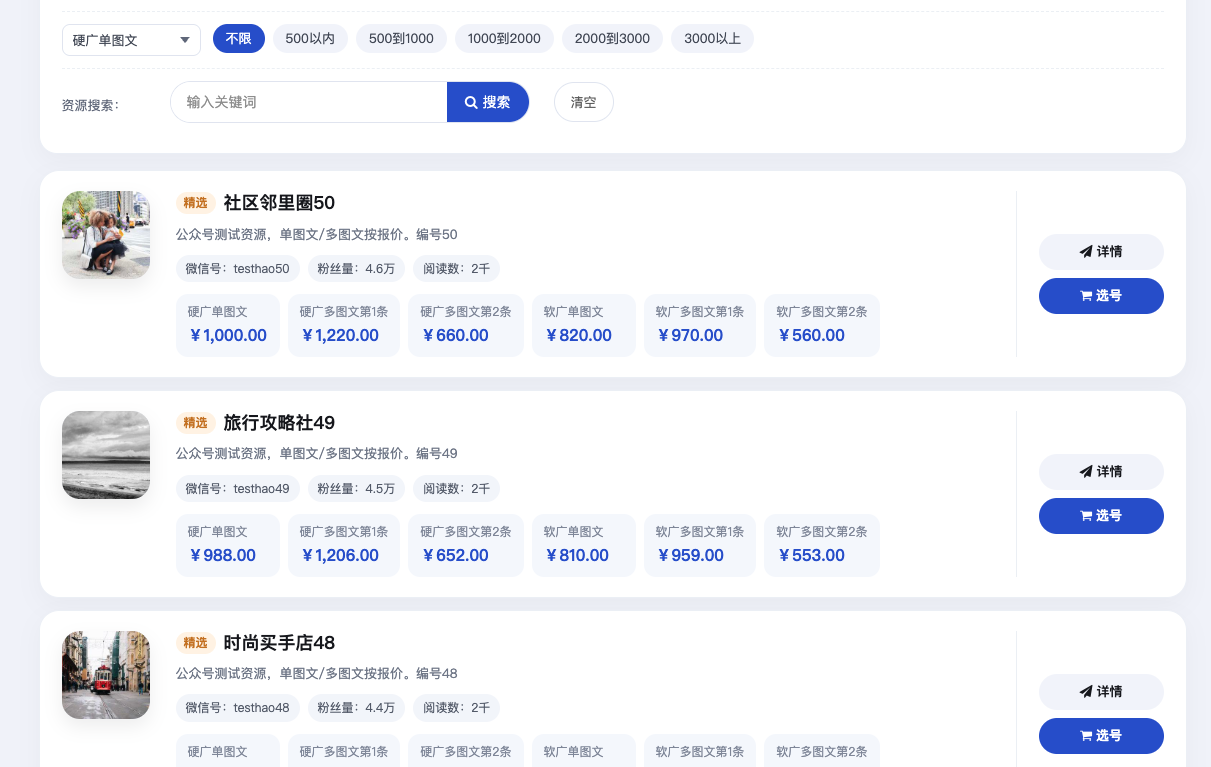1211x767 pixels.
Task: Click the ¥660.00 price box
Action: click(466, 325)
